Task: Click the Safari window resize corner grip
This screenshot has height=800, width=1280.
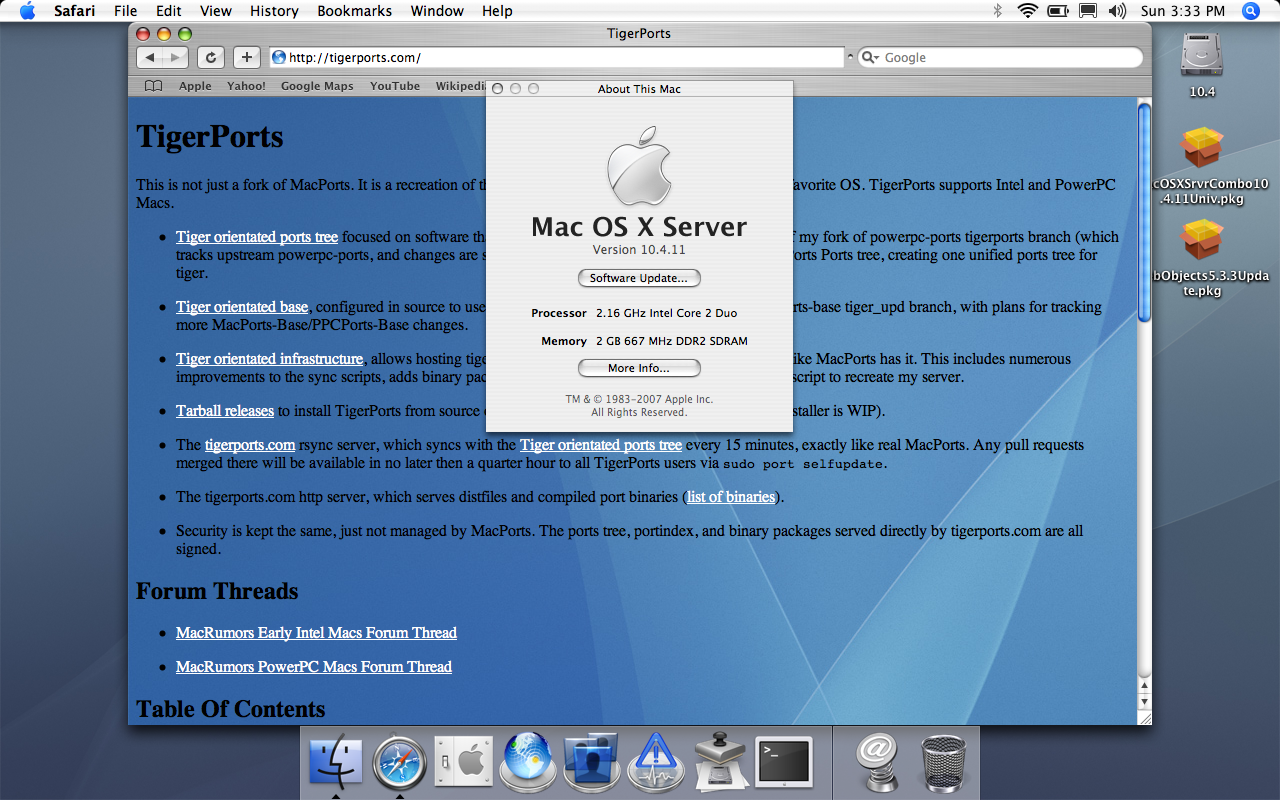Action: click(x=1145, y=718)
